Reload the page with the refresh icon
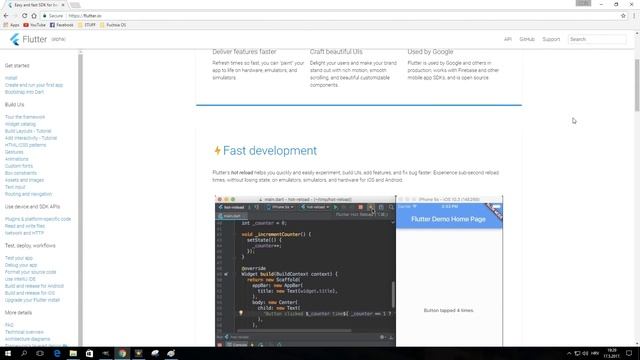The image size is (640, 360). click(24, 16)
